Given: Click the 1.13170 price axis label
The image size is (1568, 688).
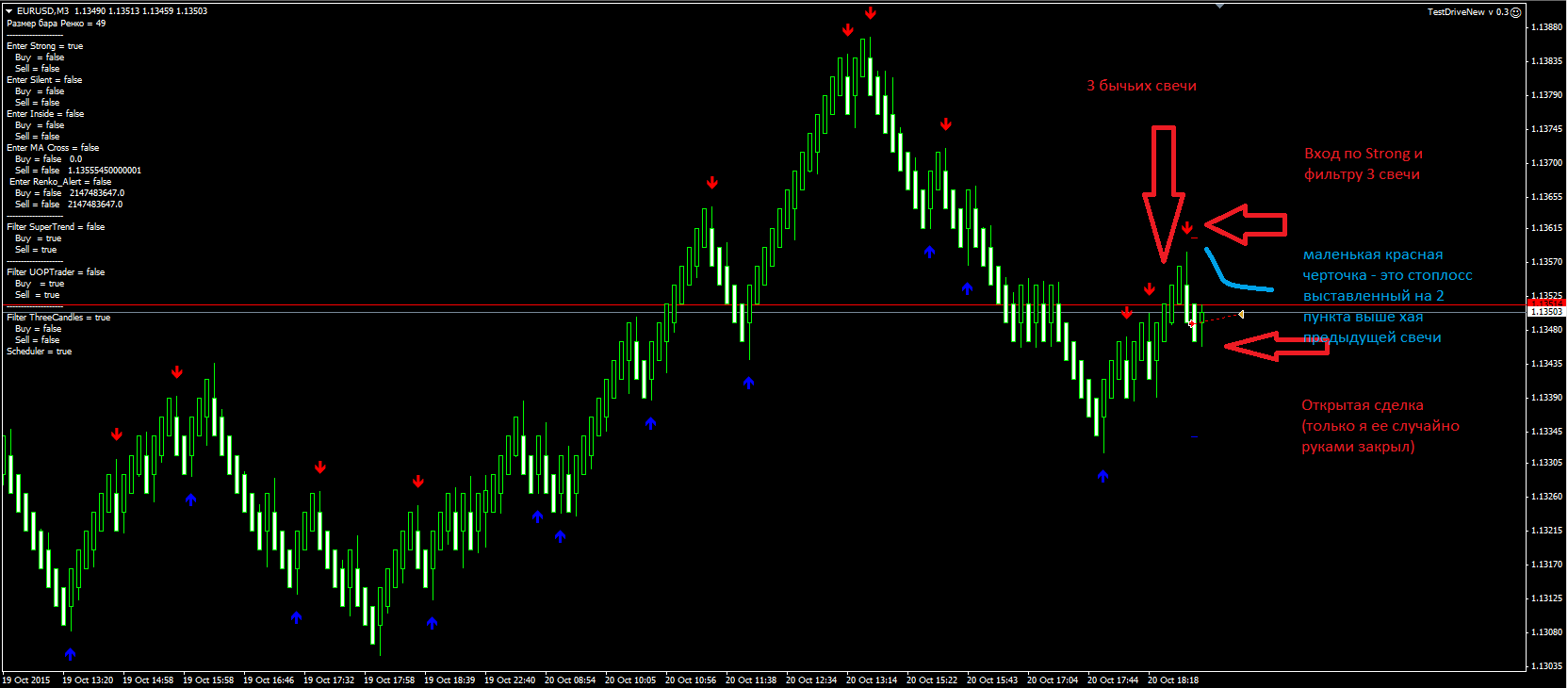Looking at the screenshot, I should point(1547,565).
